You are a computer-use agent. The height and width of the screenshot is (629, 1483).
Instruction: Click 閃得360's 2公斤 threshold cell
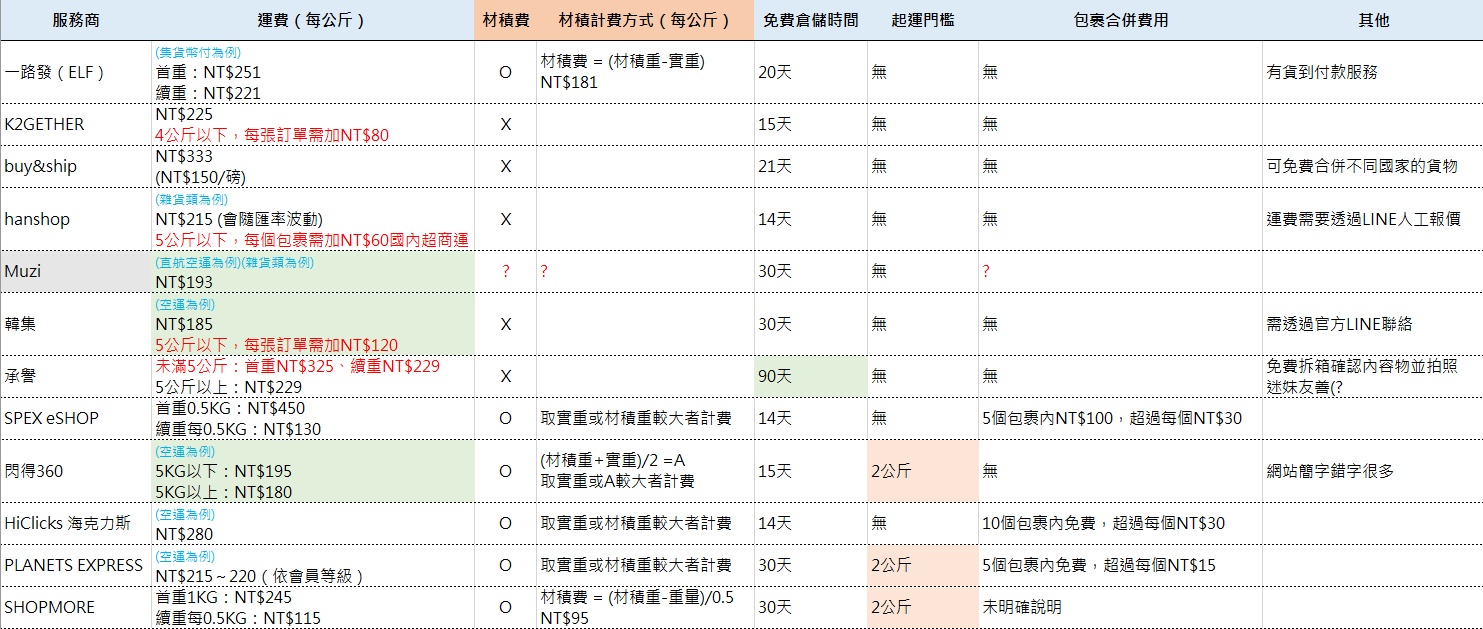(x=922, y=471)
